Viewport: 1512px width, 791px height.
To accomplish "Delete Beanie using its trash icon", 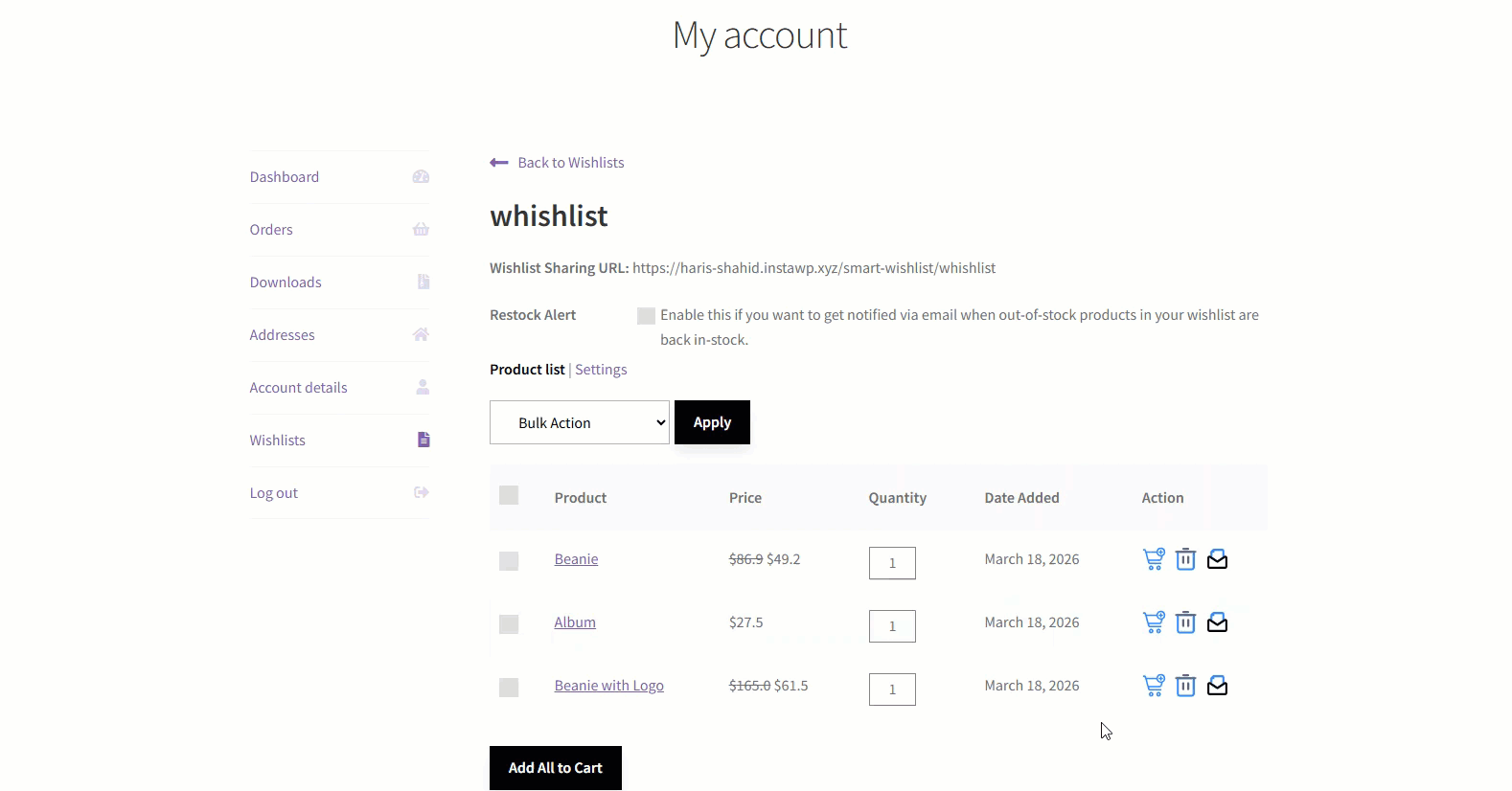I will click(1185, 559).
